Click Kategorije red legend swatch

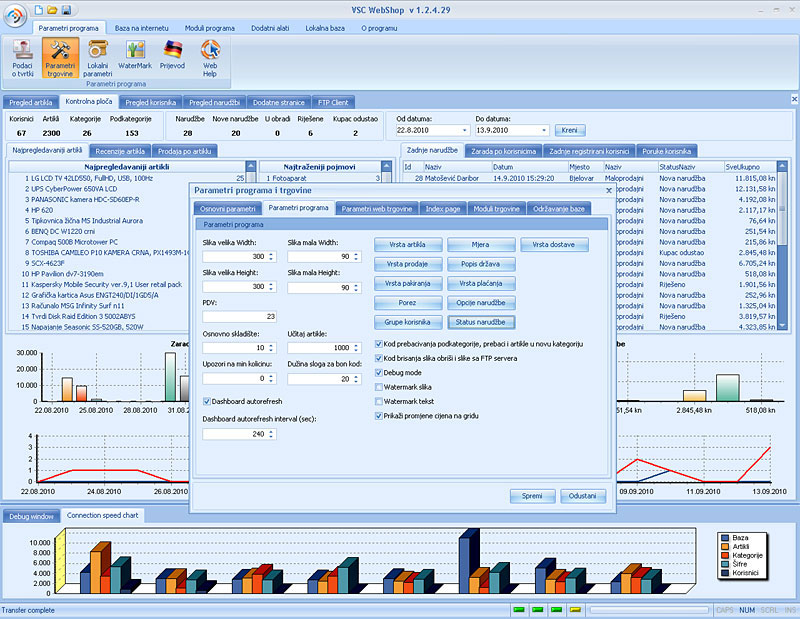pos(725,555)
